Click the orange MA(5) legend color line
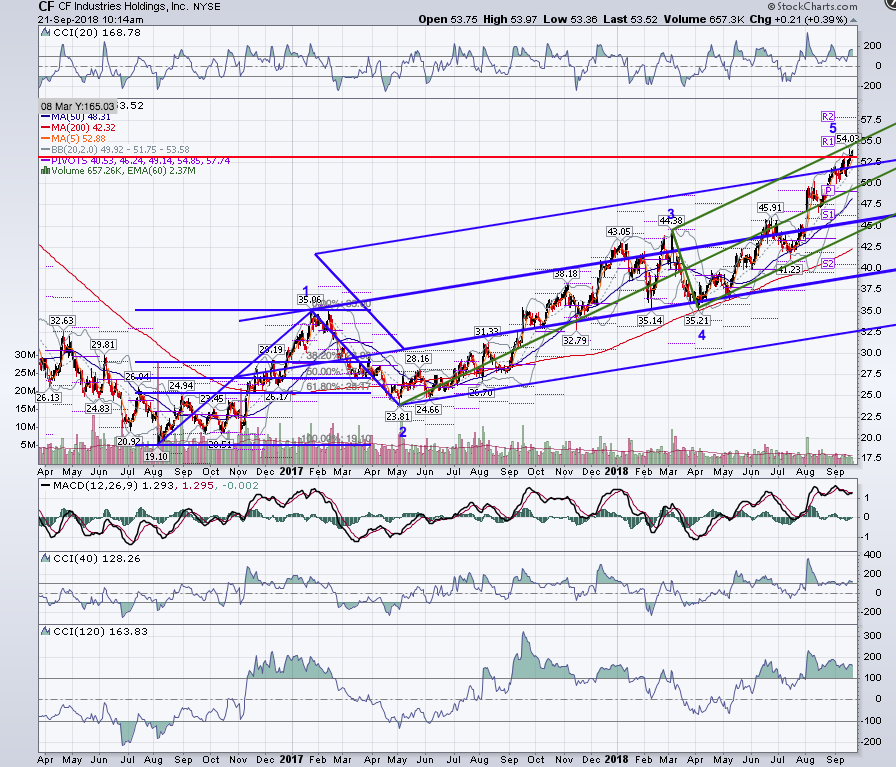The width and height of the screenshot is (896, 767). pyautogui.click(x=45, y=139)
